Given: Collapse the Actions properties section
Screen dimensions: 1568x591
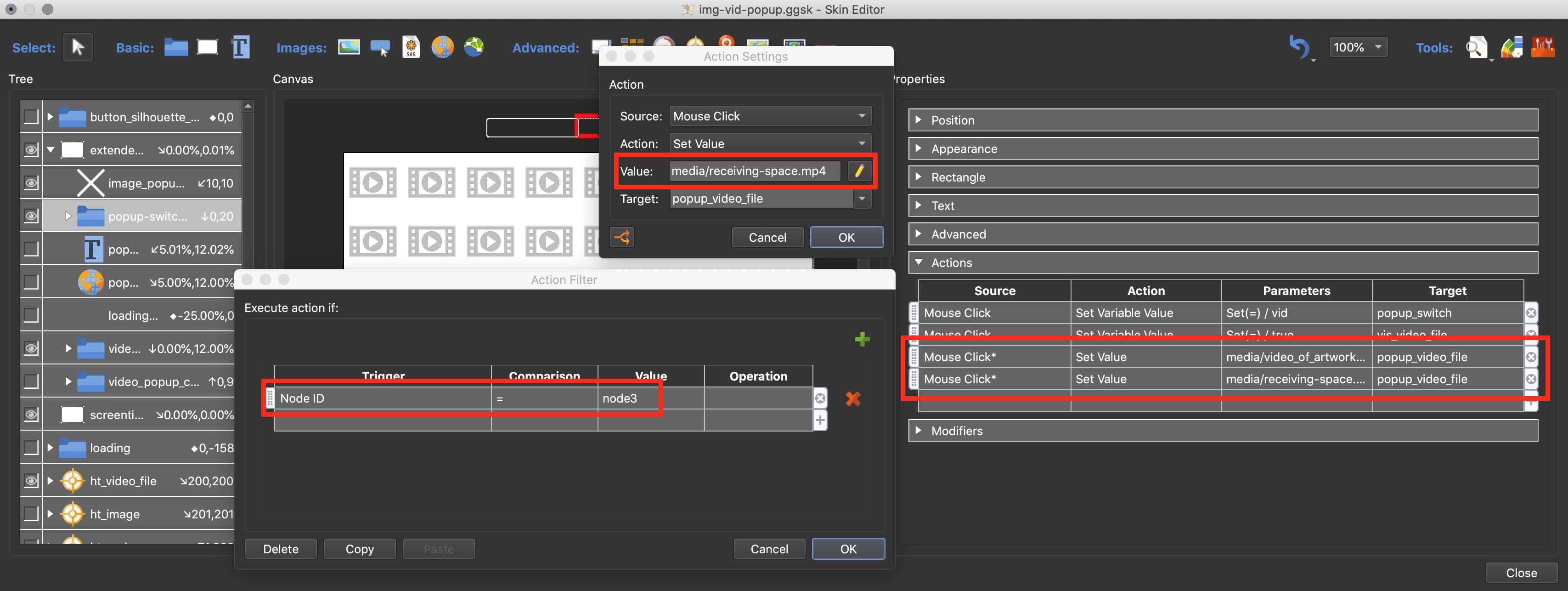Looking at the screenshot, I should click(x=919, y=262).
